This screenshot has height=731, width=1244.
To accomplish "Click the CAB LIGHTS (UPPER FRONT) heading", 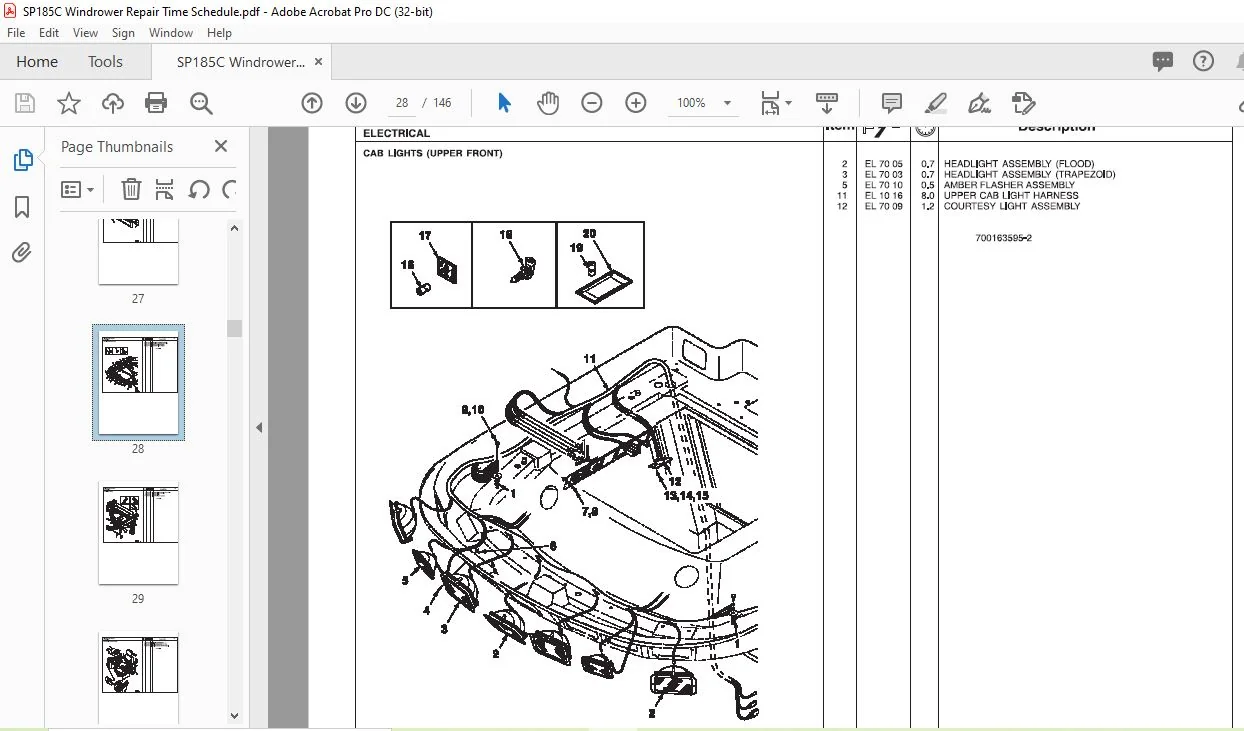I will [x=433, y=154].
